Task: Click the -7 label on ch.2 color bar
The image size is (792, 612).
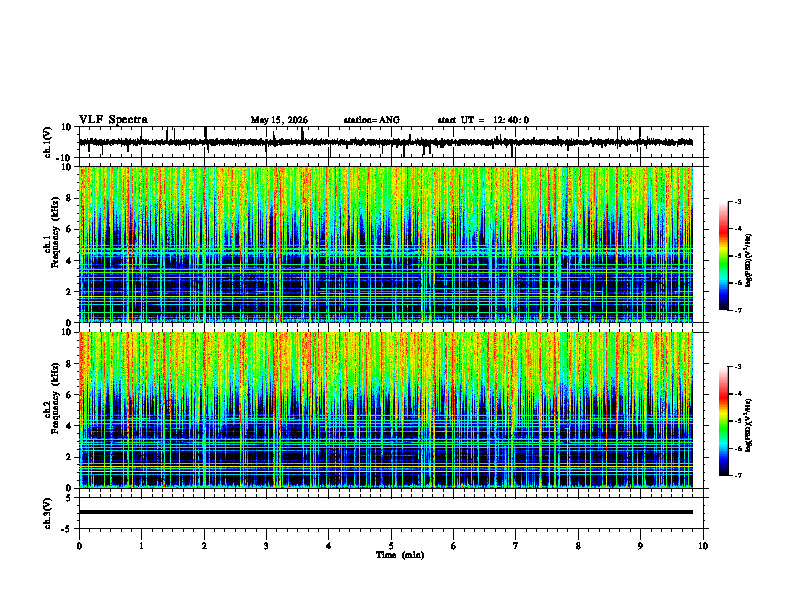Action: point(738,475)
